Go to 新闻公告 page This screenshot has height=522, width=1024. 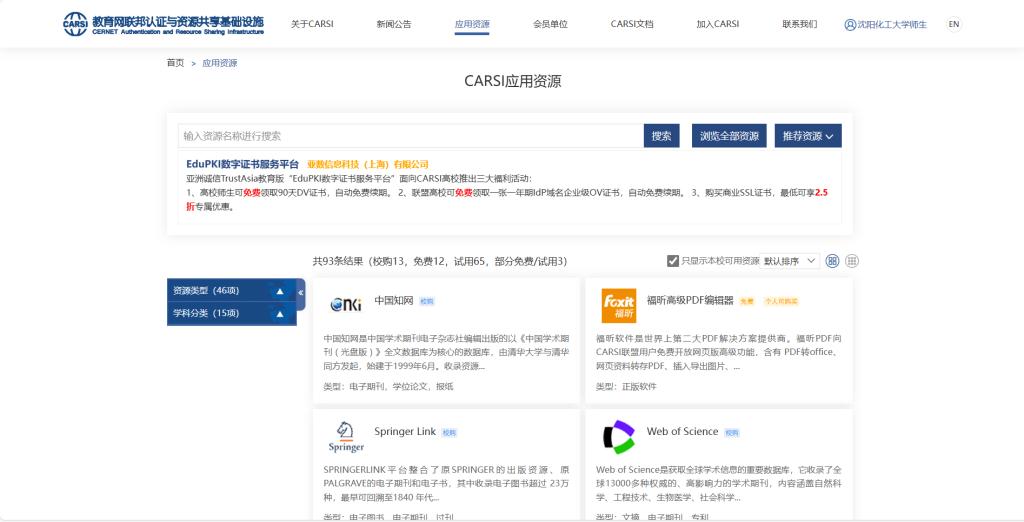pyautogui.click(x=394, y=24)
